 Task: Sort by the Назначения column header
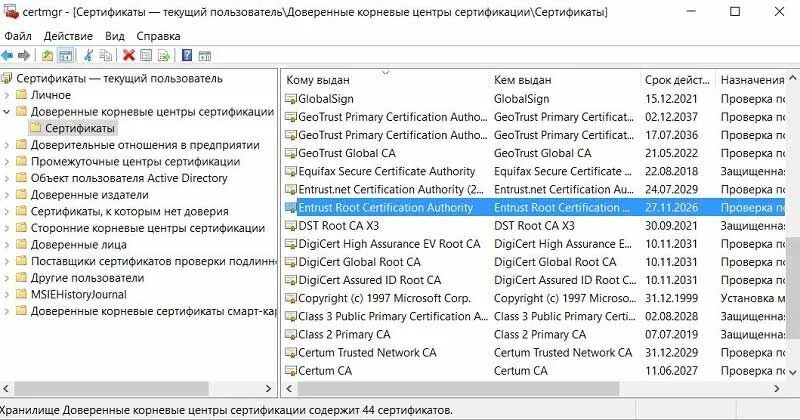point(752,80)
